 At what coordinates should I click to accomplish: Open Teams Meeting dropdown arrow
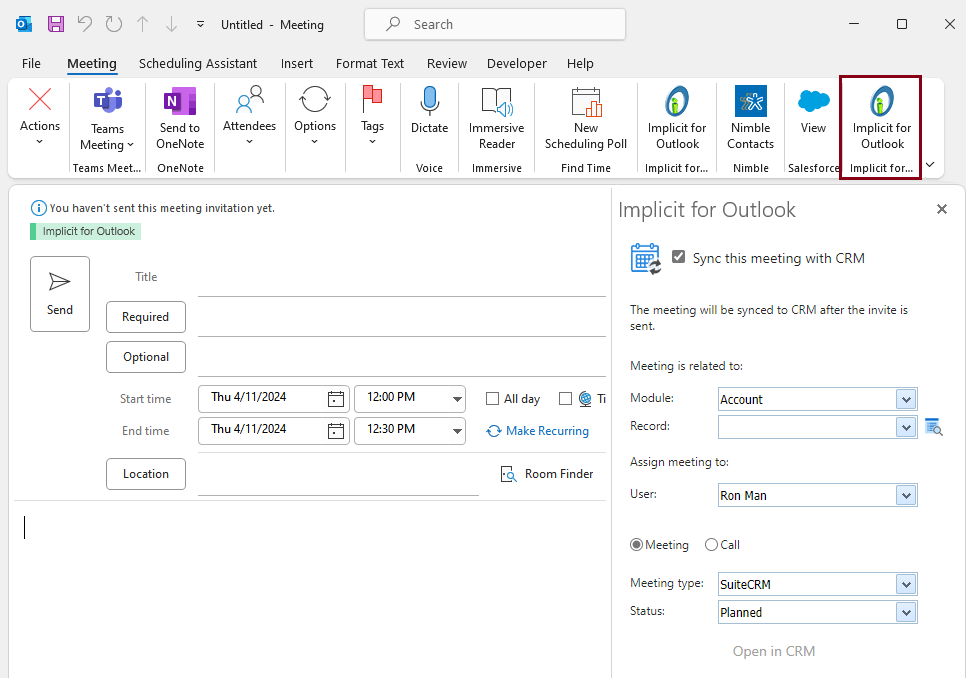tap(130, 145)
